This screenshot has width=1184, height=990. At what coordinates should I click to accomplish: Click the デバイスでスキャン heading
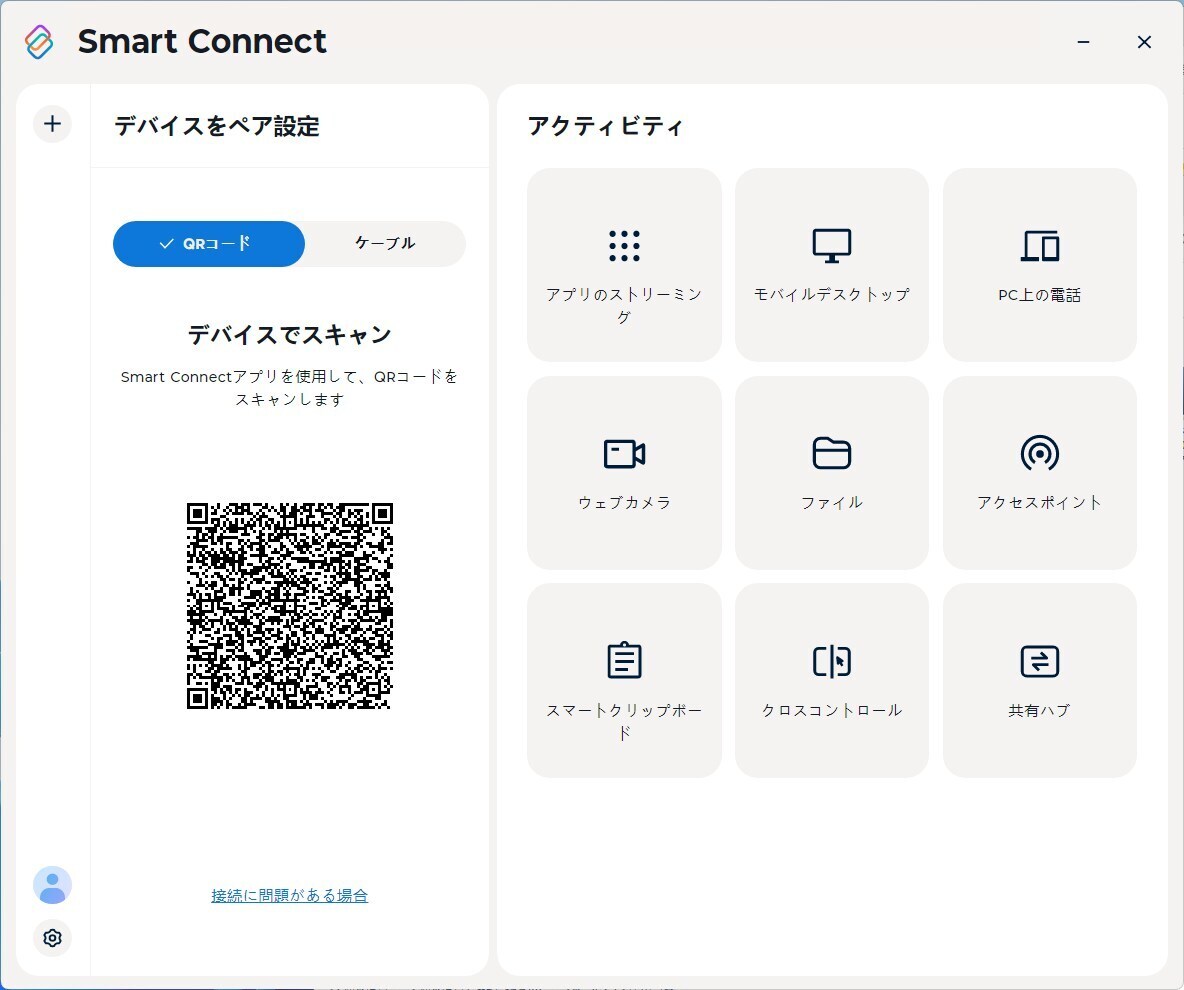coord(290,335)
